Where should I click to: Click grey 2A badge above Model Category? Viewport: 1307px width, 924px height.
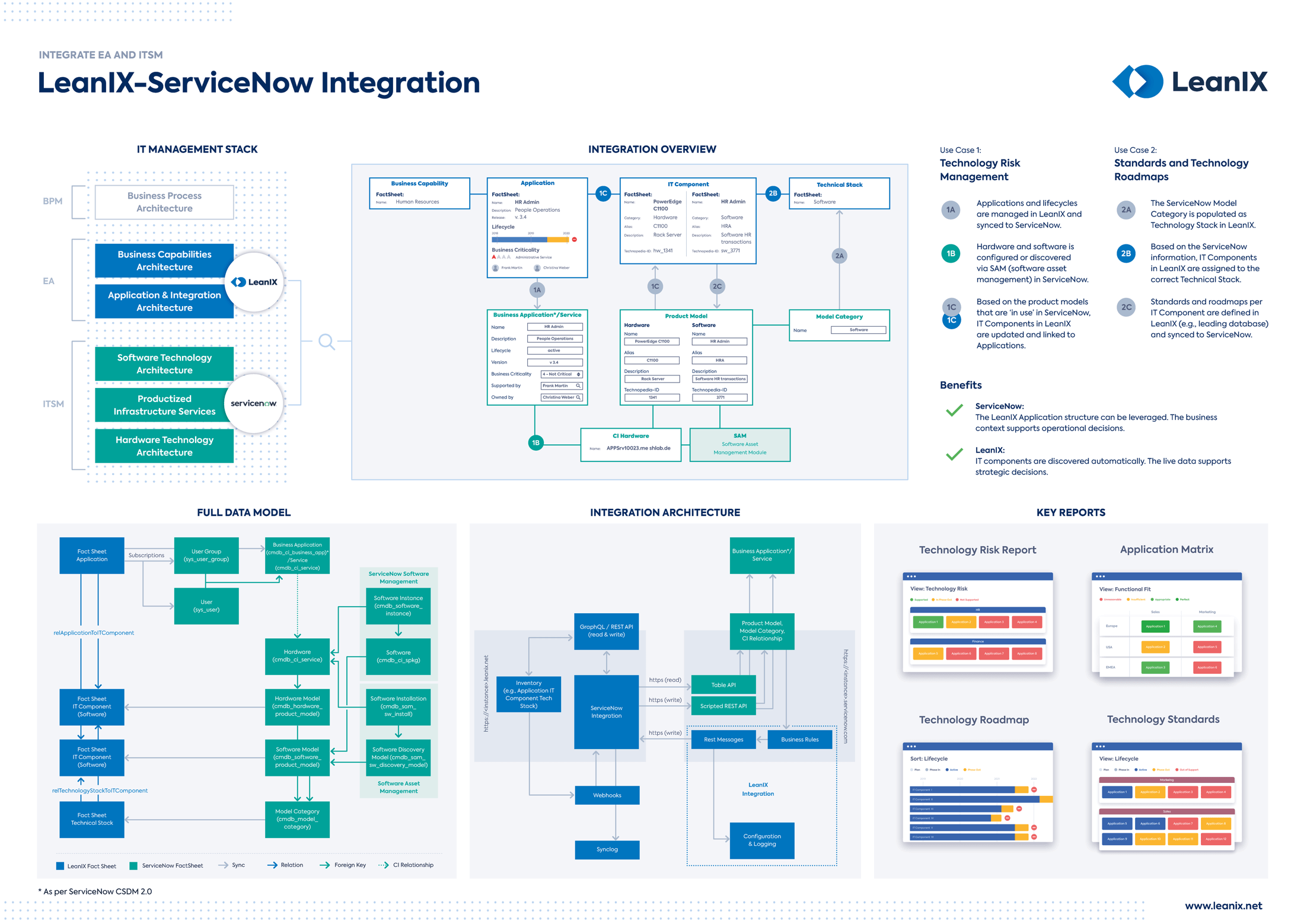coord(839,256)
